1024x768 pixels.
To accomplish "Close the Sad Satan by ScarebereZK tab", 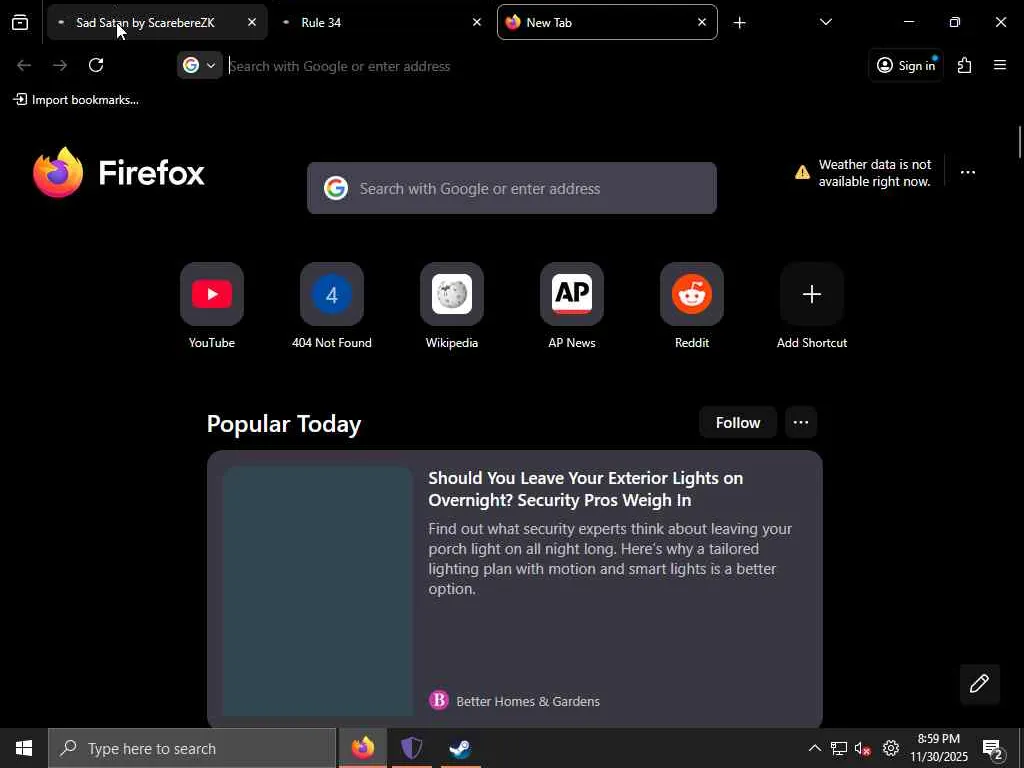I will tap(252, 22).
